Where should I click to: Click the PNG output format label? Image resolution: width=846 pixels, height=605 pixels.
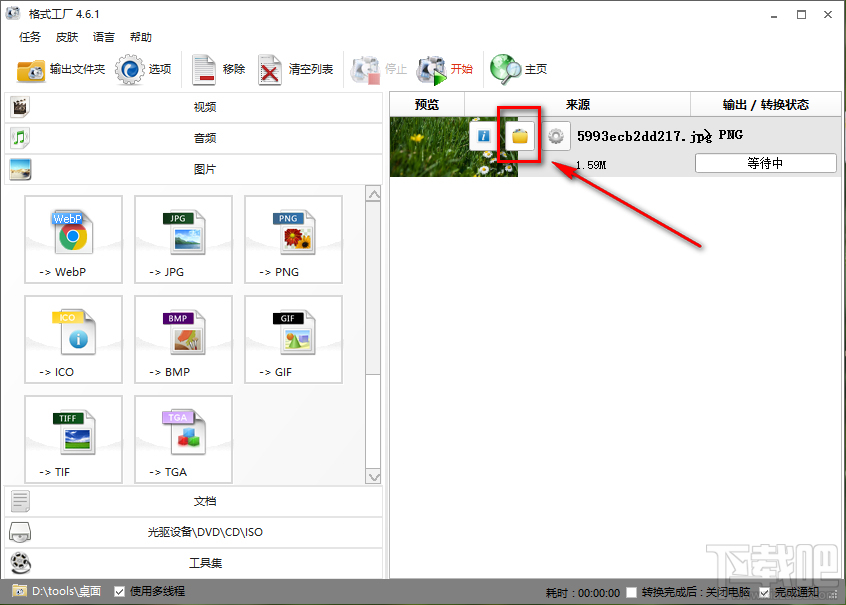[731, 135]
